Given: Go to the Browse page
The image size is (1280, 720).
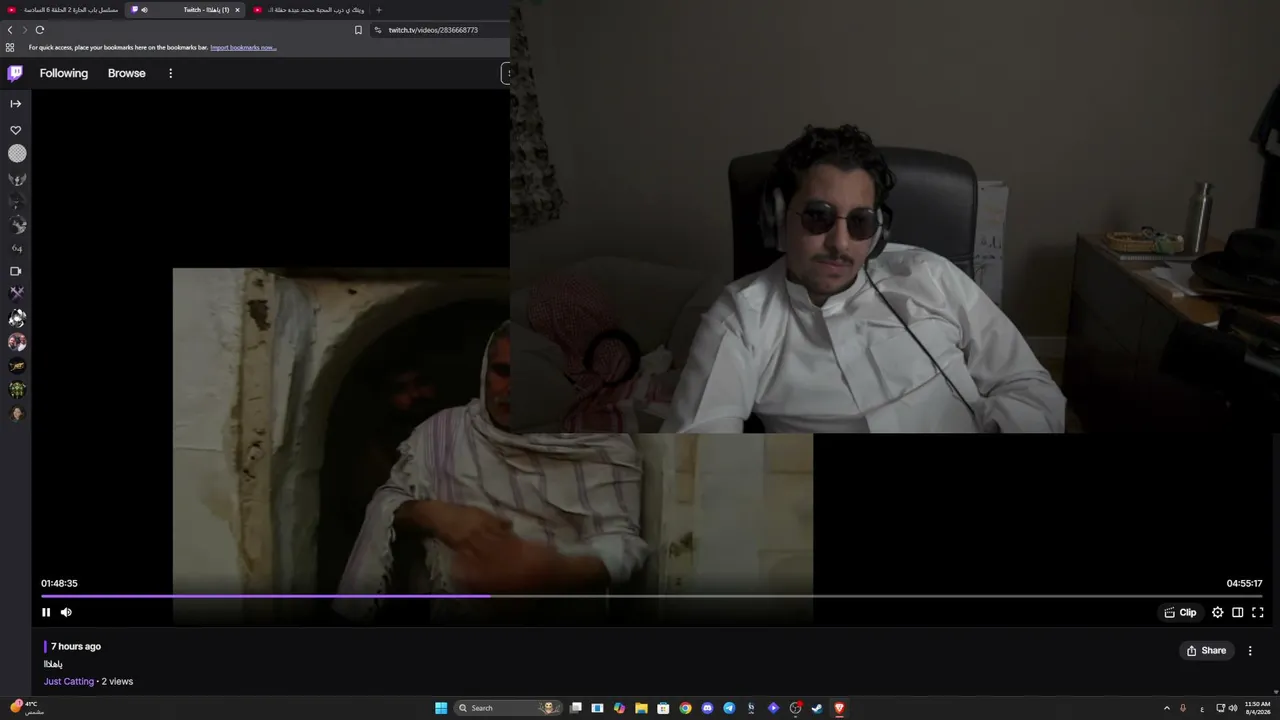Looking at the screenshot, I should coord(127,73).
